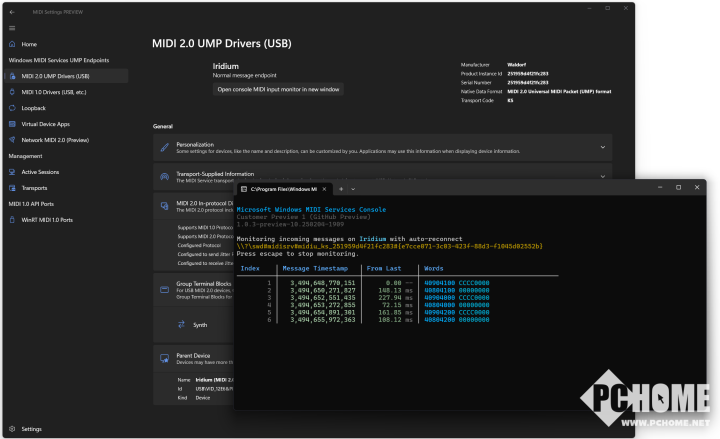Open Home page label
The height and width of the screenshot is (439, 720).
pyautogui.click(x=29, y=45)
